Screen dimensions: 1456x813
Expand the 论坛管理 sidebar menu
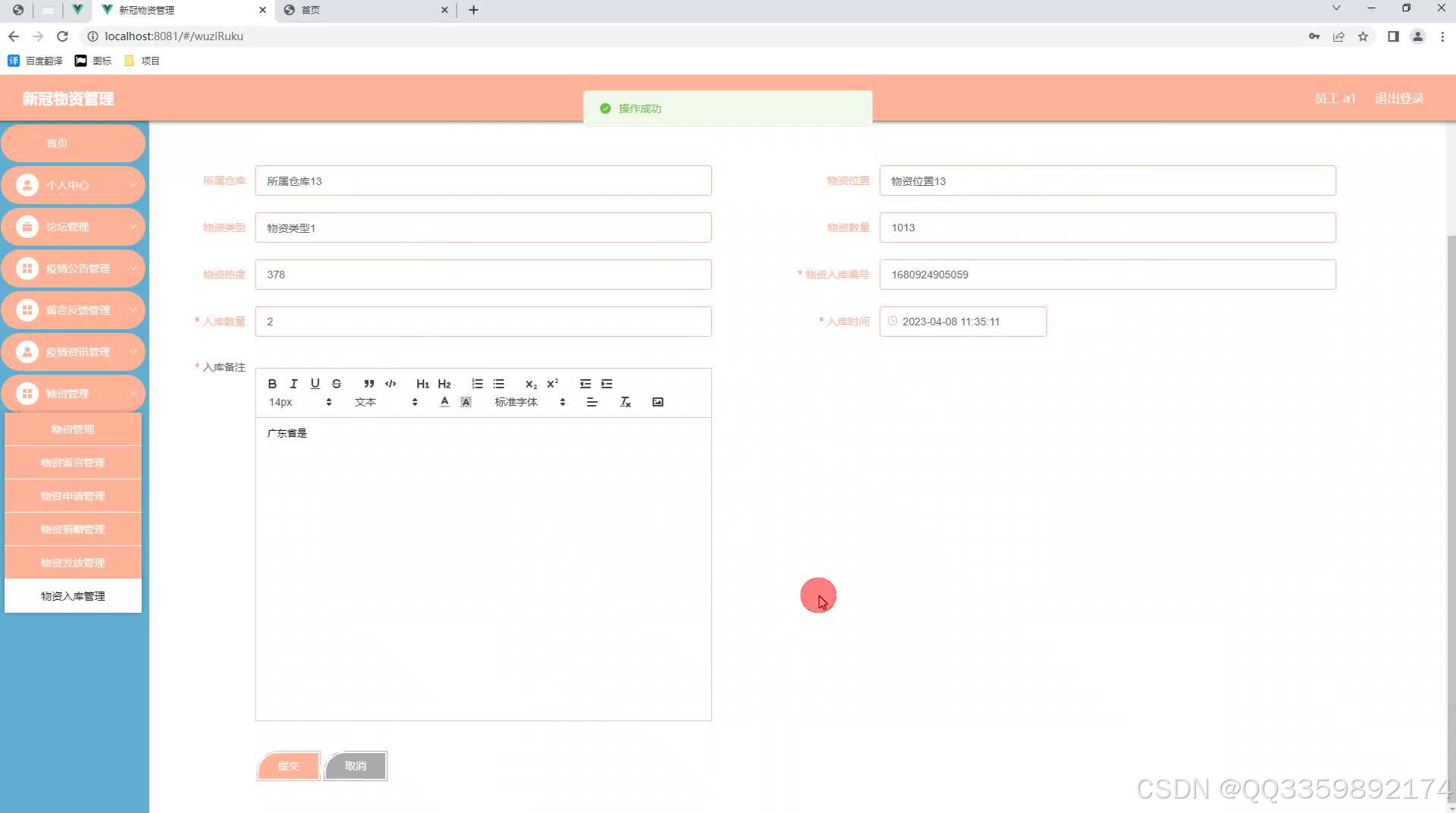73,227
